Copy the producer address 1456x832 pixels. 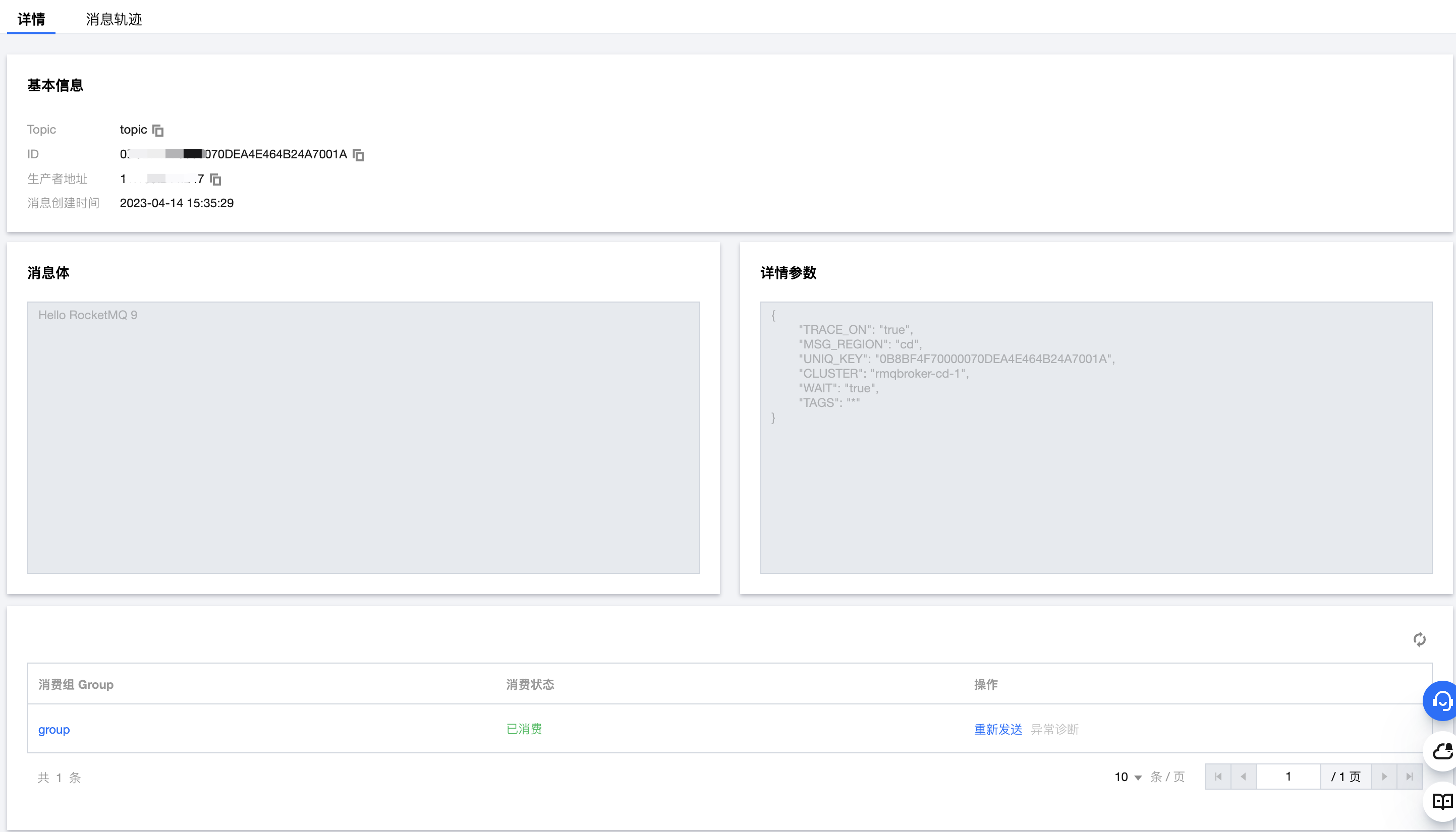tap(215, 180)
